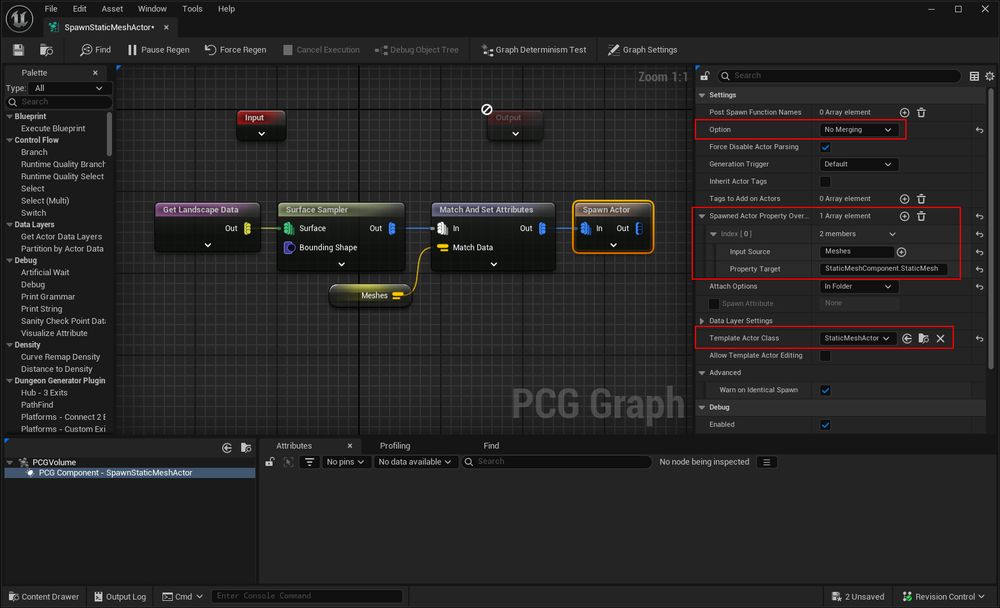
Task: Browse to Template Actor Class in content browser
Action: (923, 339)
